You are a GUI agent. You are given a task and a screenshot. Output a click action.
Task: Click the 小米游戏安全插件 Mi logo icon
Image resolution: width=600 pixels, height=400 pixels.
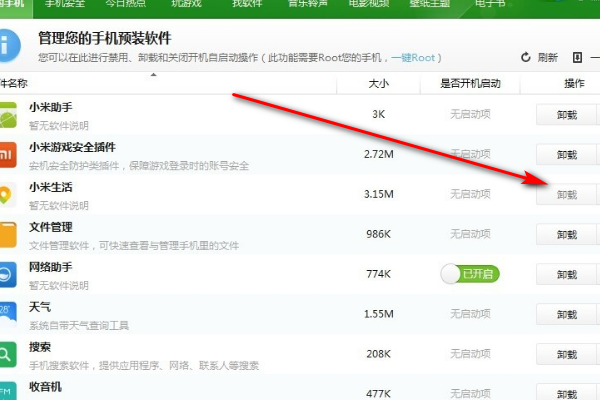pyautogui.click(x=8, y=155)
